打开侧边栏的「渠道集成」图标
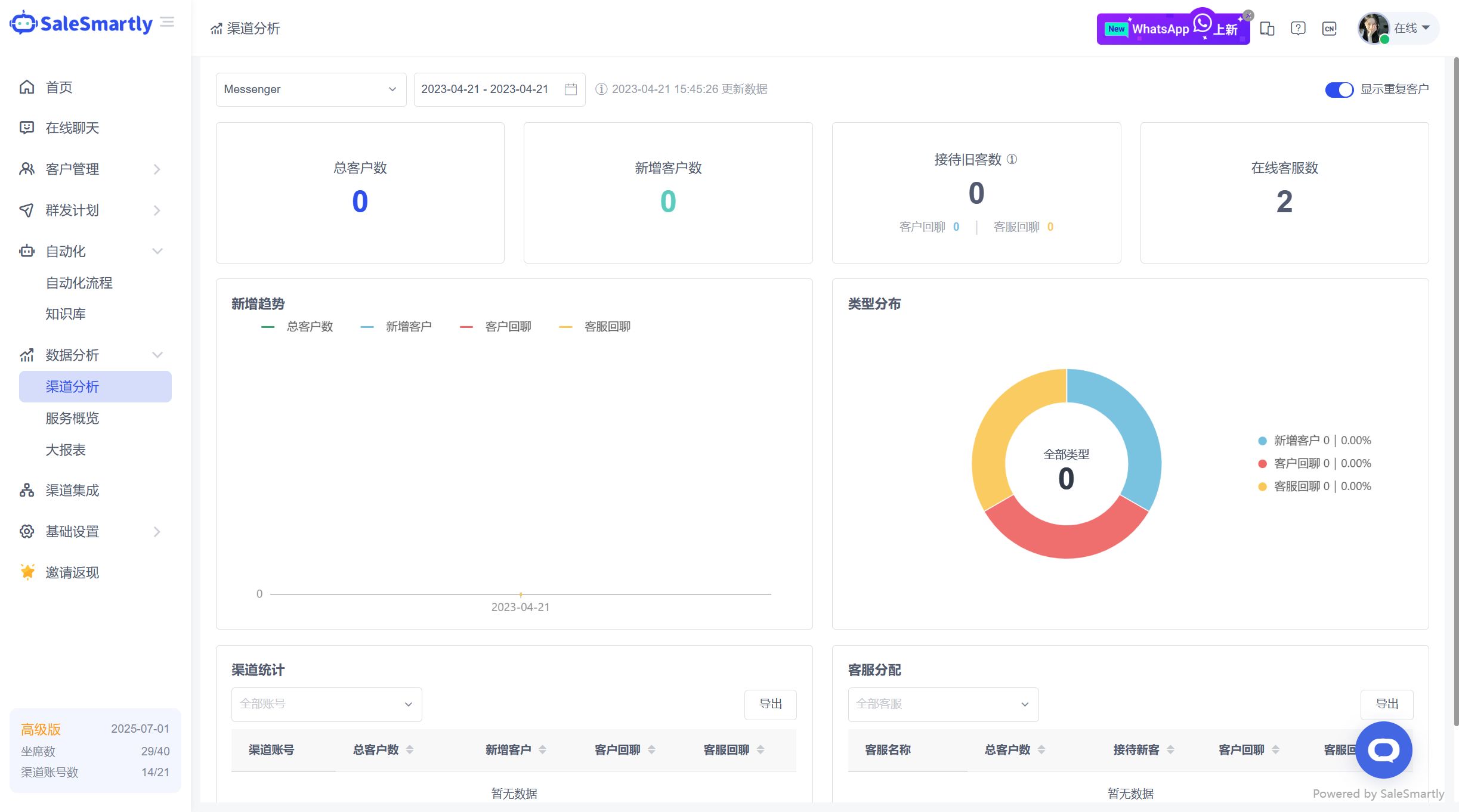This screenshot has width=1459, height=812. tap(27, 490)
